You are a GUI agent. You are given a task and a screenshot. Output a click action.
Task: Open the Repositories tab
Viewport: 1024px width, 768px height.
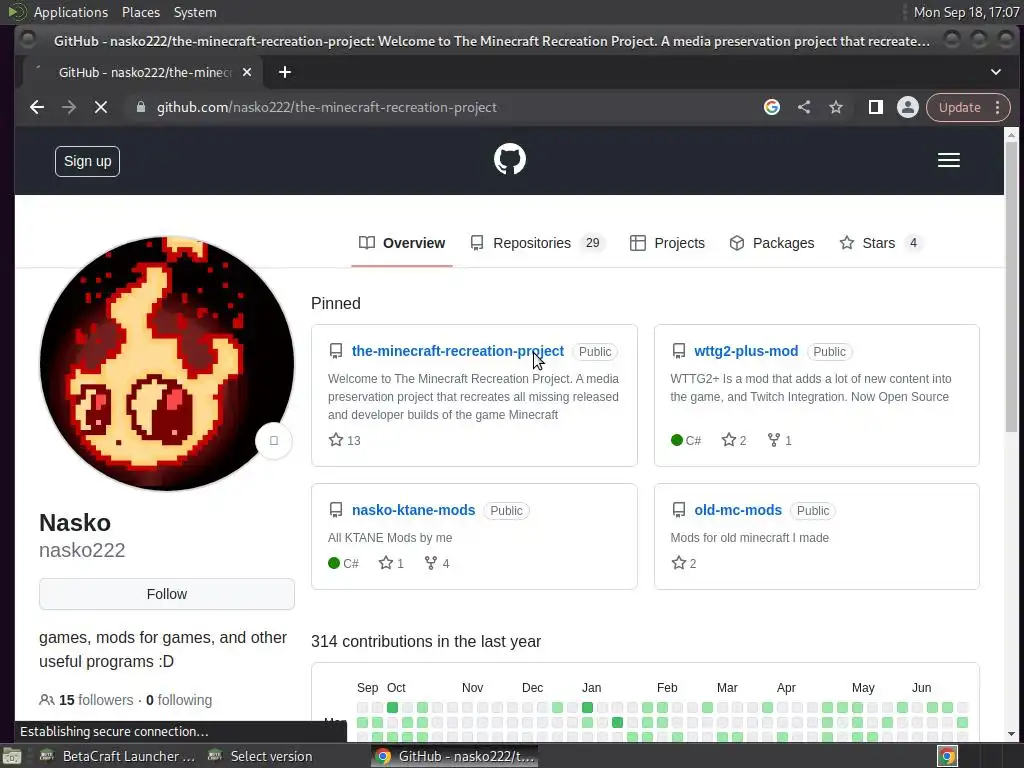[x=537, y=243]
